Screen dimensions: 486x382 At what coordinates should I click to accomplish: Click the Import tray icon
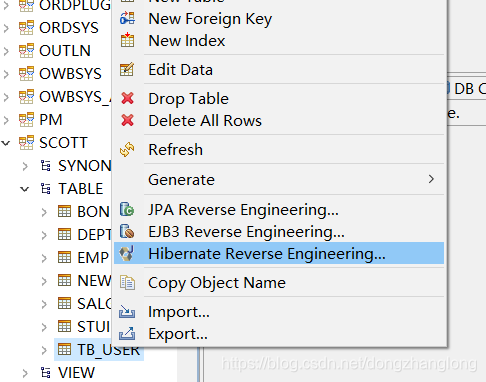point(127,312)
